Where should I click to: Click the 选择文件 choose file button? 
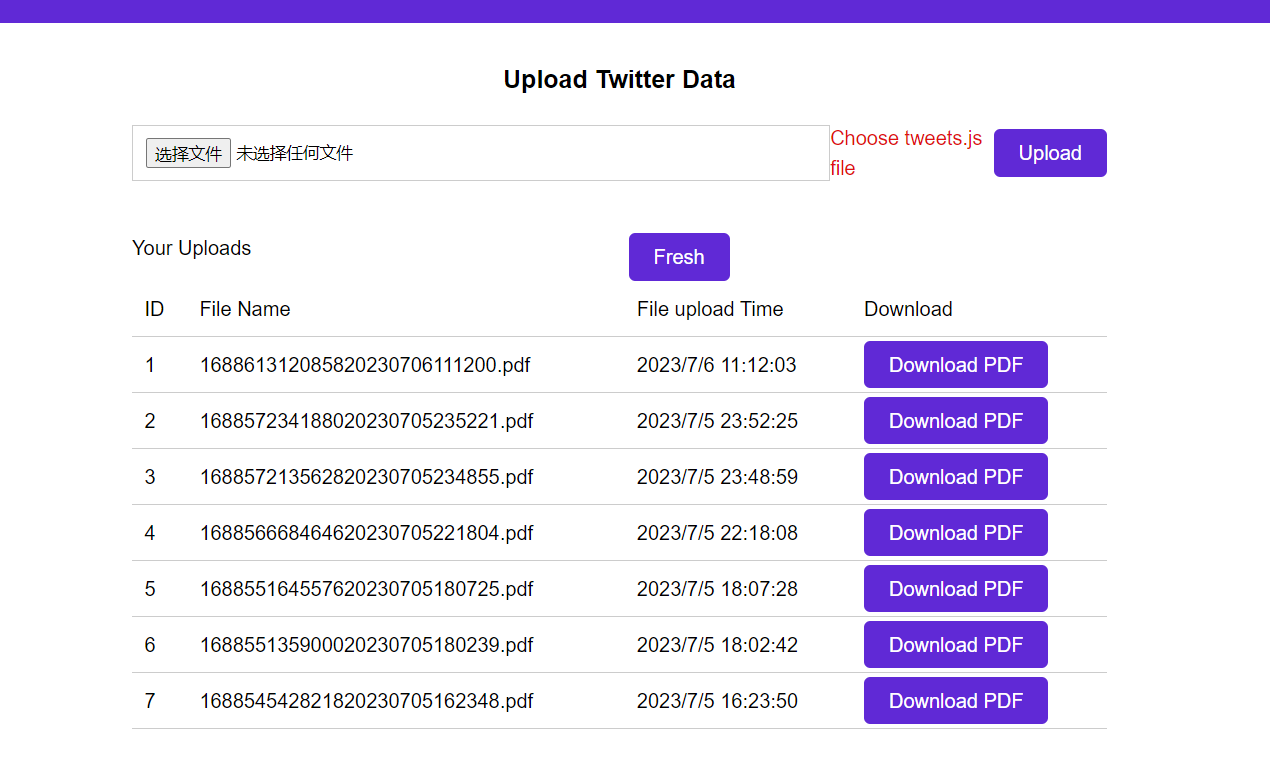[x=188, y=153]
